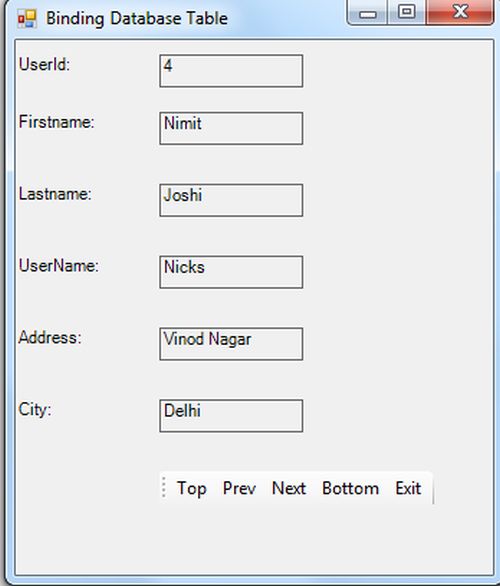Select the UserName field showing Nicks
The width and height of the screenshot is (500, 586).
pos(231,272)
